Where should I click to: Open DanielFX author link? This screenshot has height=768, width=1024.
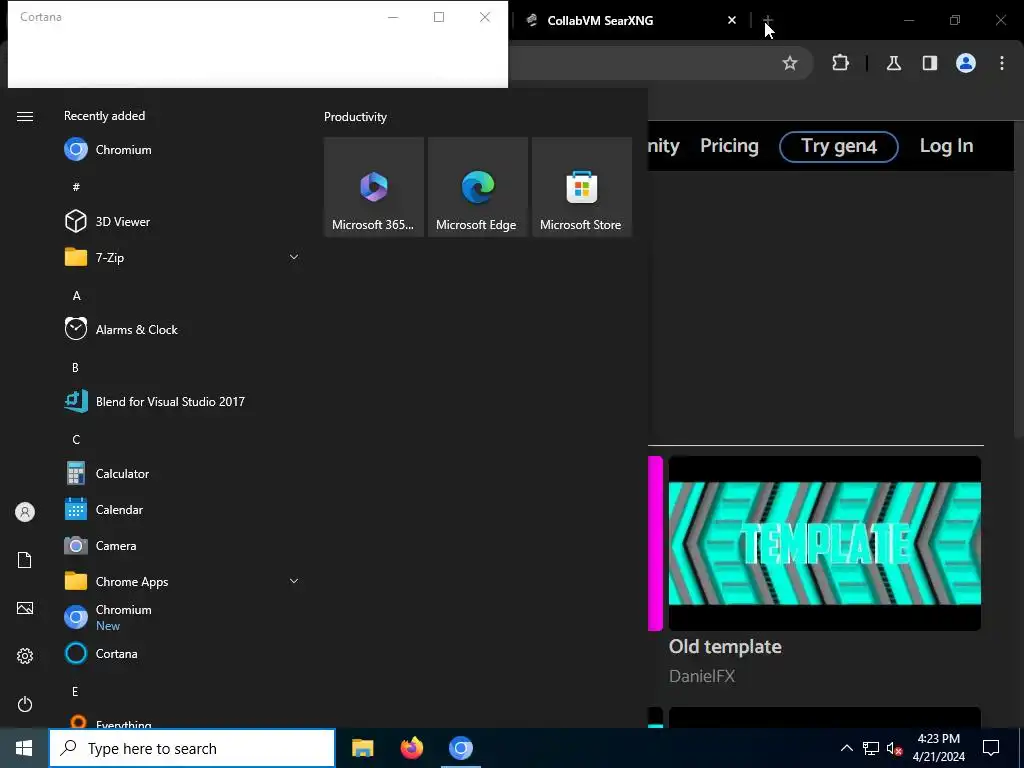pos(702,676)
